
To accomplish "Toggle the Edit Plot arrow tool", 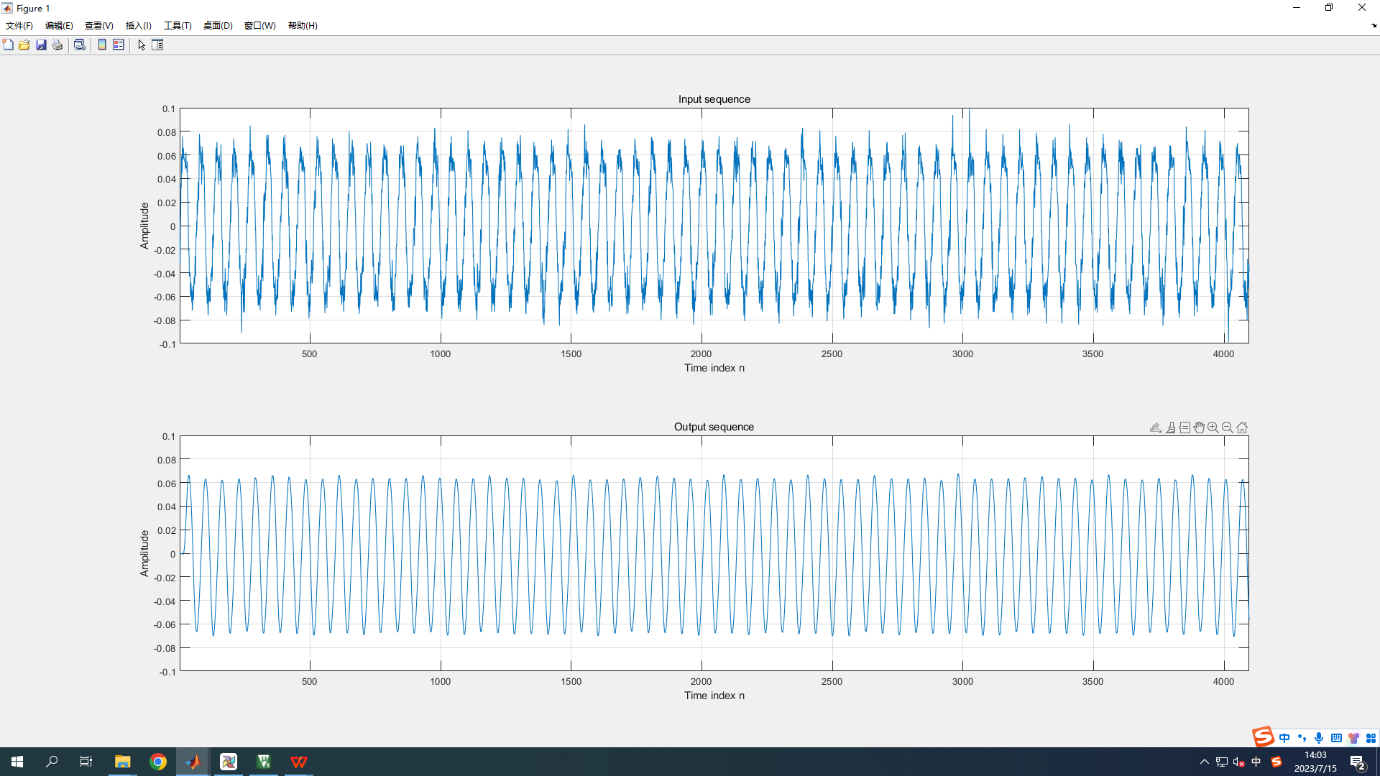I will (x=141, y=45).
